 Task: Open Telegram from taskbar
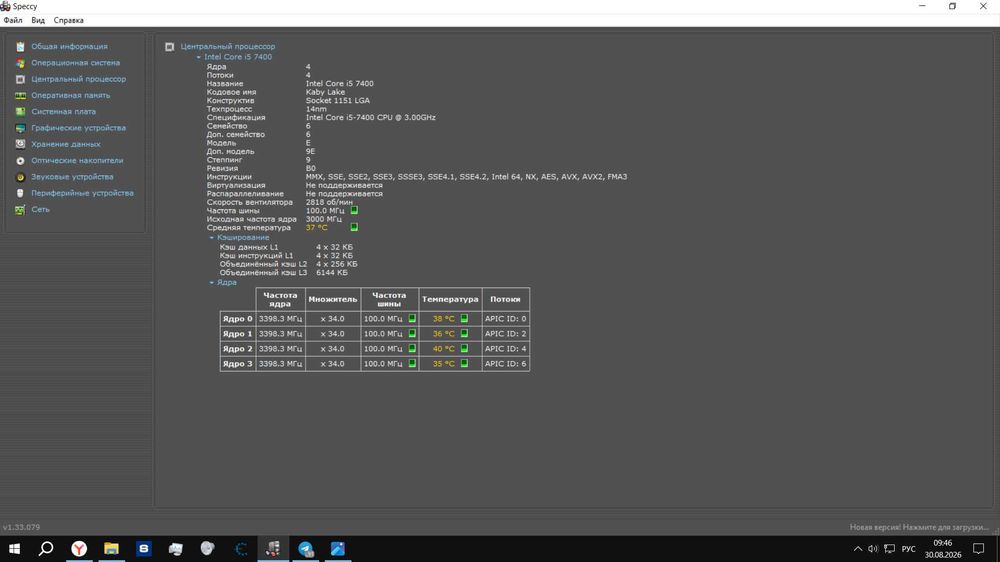[306, 549]
